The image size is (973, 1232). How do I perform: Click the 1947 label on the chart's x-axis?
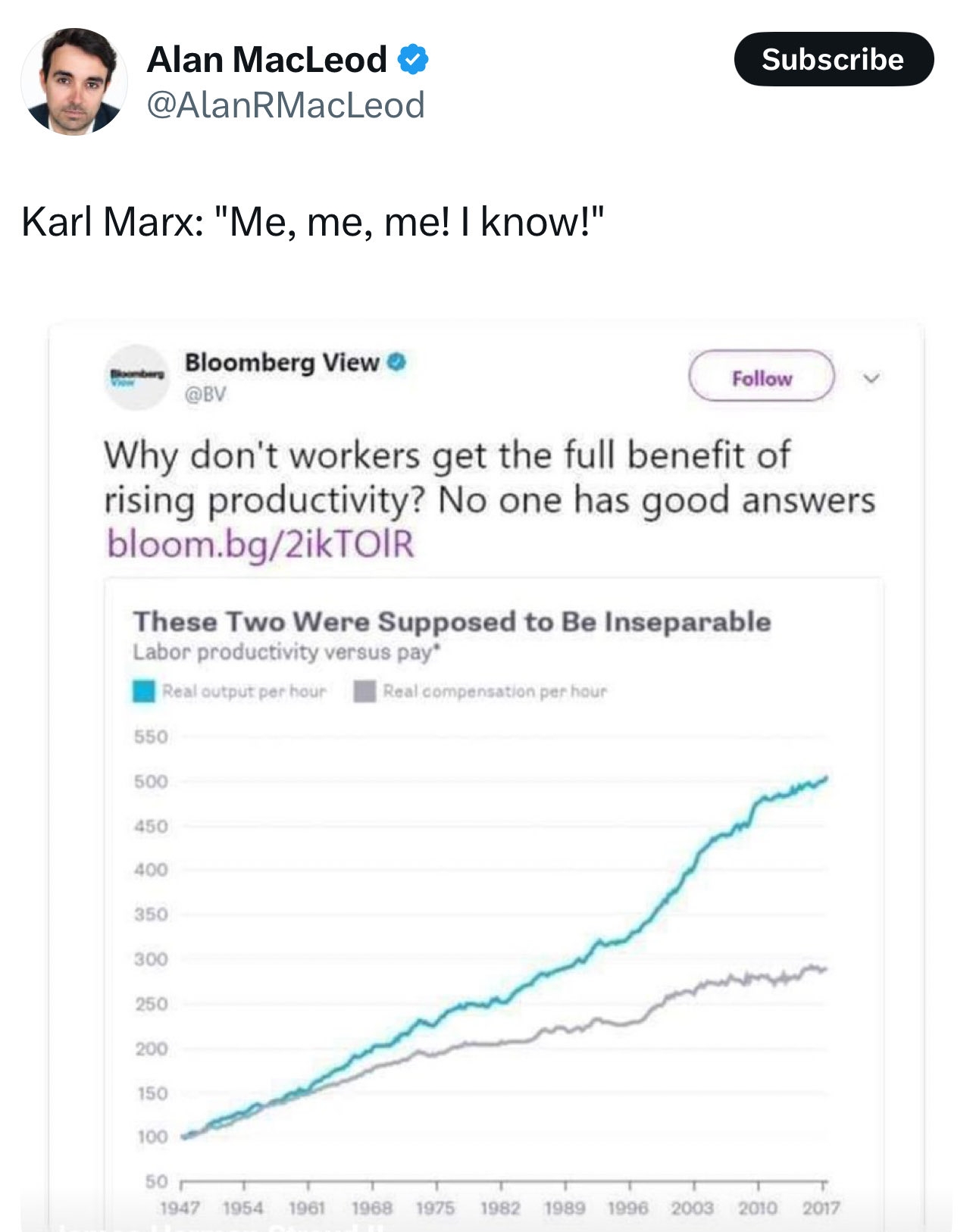tap(180, 1208)
